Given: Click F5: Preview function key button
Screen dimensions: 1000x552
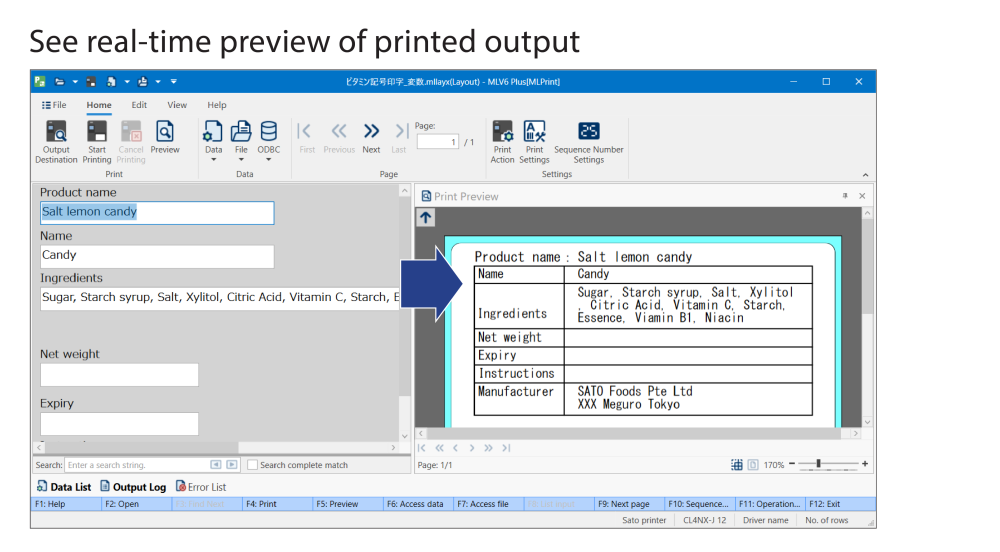Looking at the screenshot, I should click(x=348, y=504).
